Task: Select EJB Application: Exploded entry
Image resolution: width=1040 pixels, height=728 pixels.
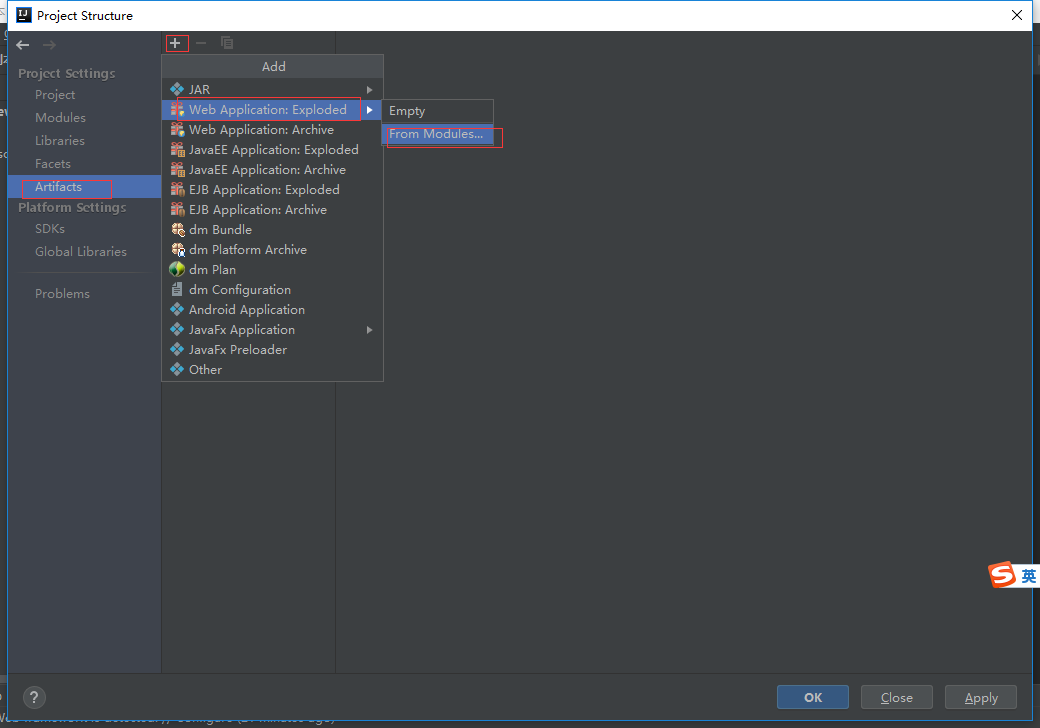Action: pyautogui.click(x=272, y=190)
